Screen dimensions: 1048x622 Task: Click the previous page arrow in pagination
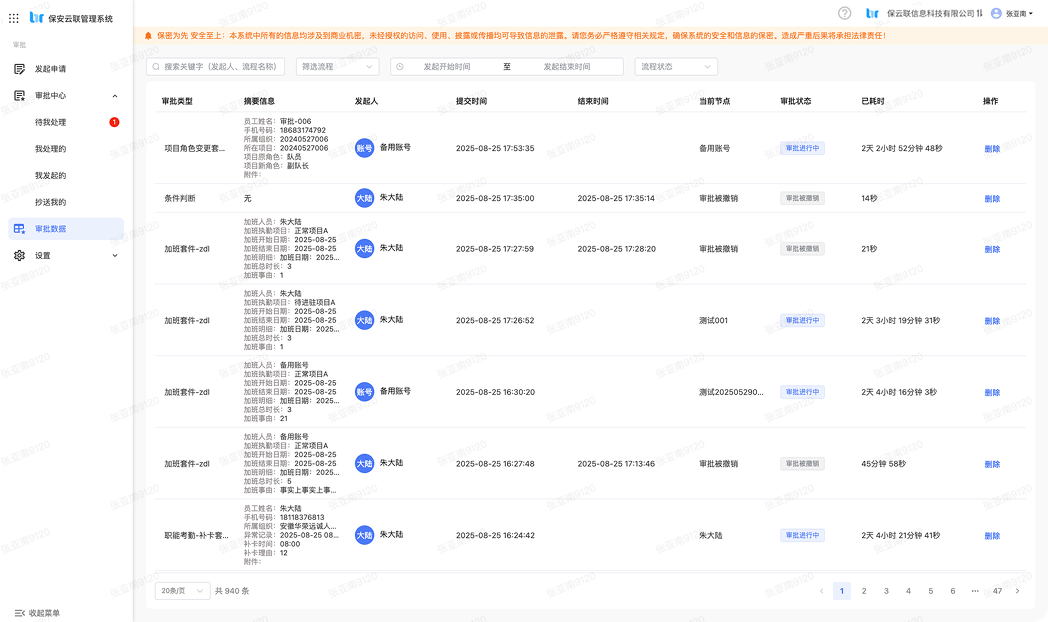pyautogui.click(x=822, y=591)
